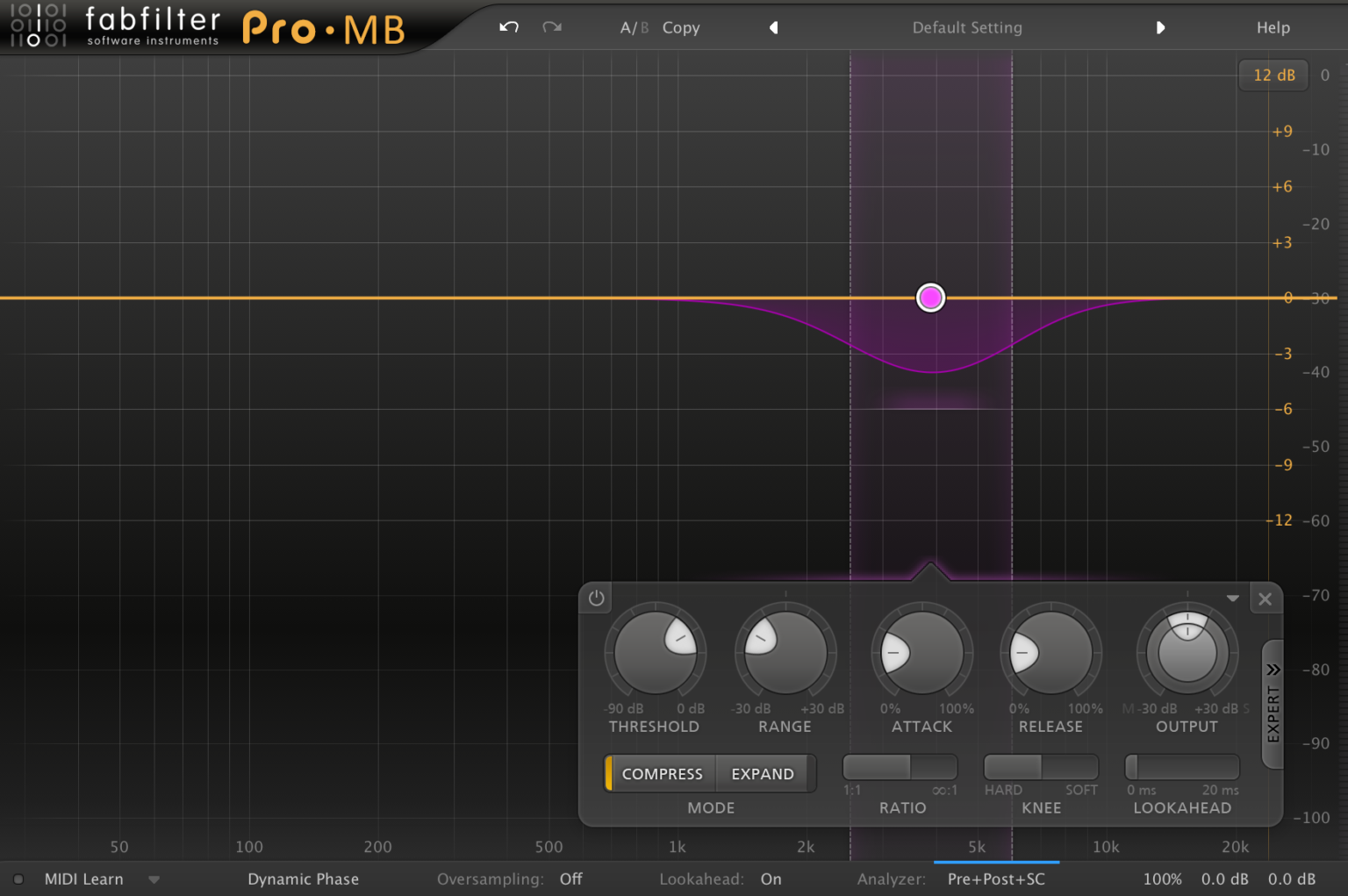This screenshot has width=1348, height=896.
Task: Open the 12 dB display range selector
Action: 1273,75
